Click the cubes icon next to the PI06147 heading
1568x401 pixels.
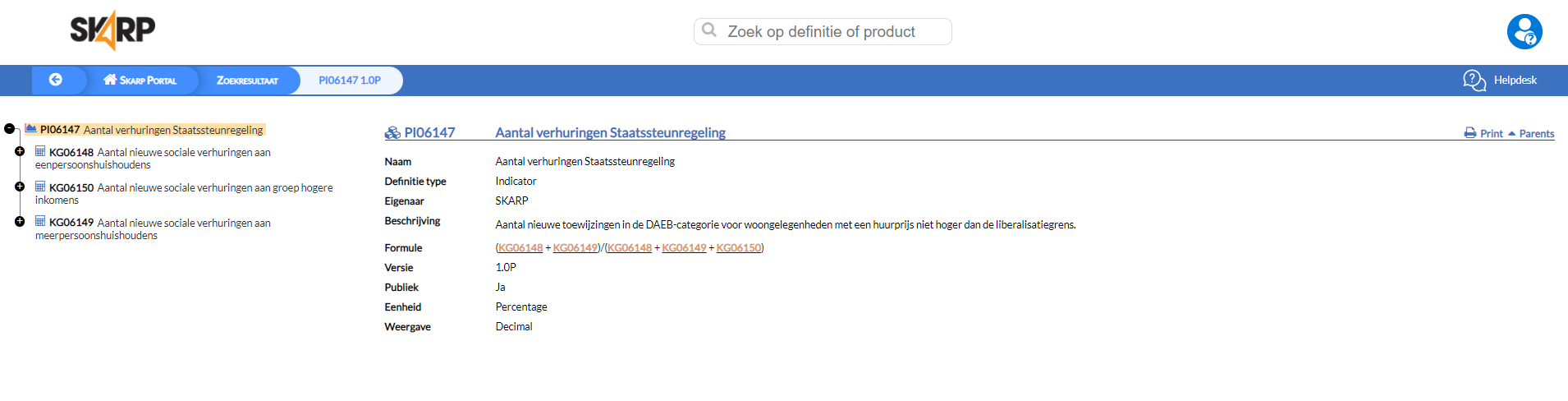[392, 133]
